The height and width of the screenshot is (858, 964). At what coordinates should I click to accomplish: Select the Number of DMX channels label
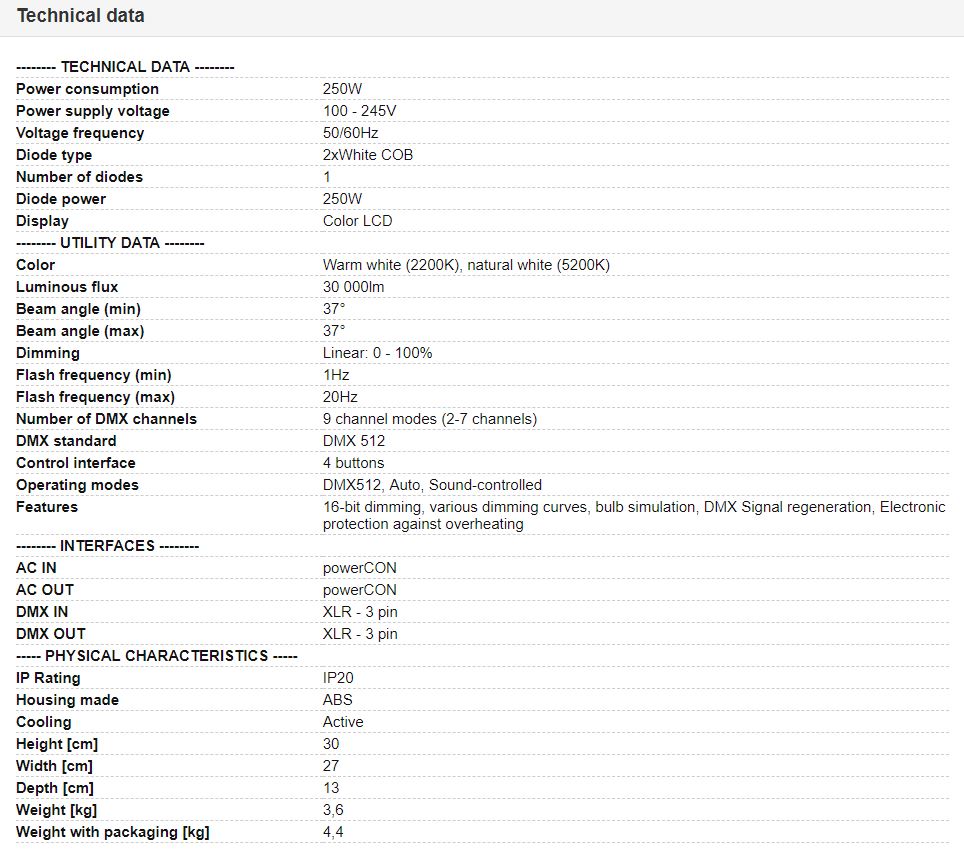click(x=106, y=419)
